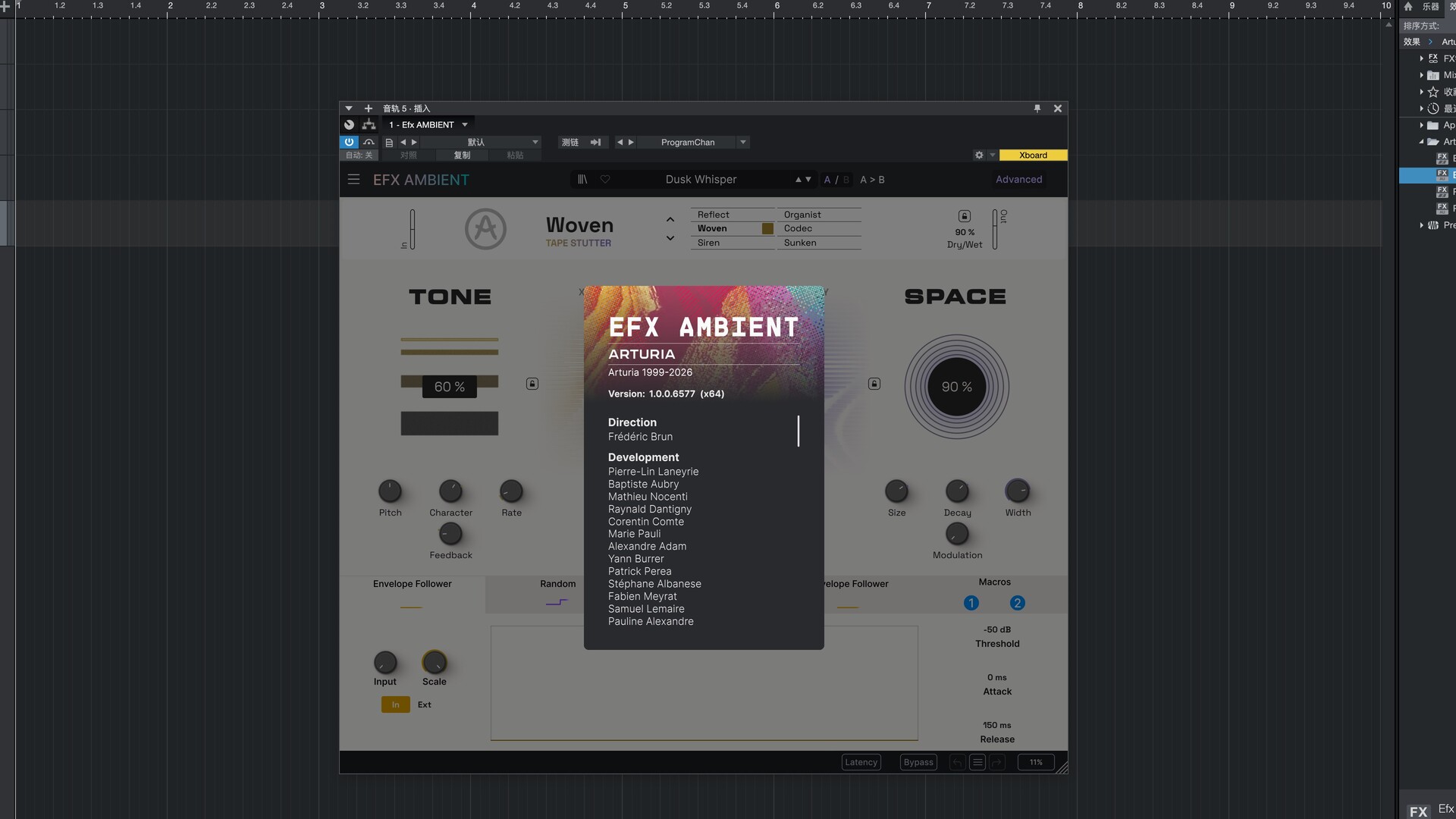Screen dimensions: 1456x819
Task: Select the In source toggle
Action: (x=395, y=704)
